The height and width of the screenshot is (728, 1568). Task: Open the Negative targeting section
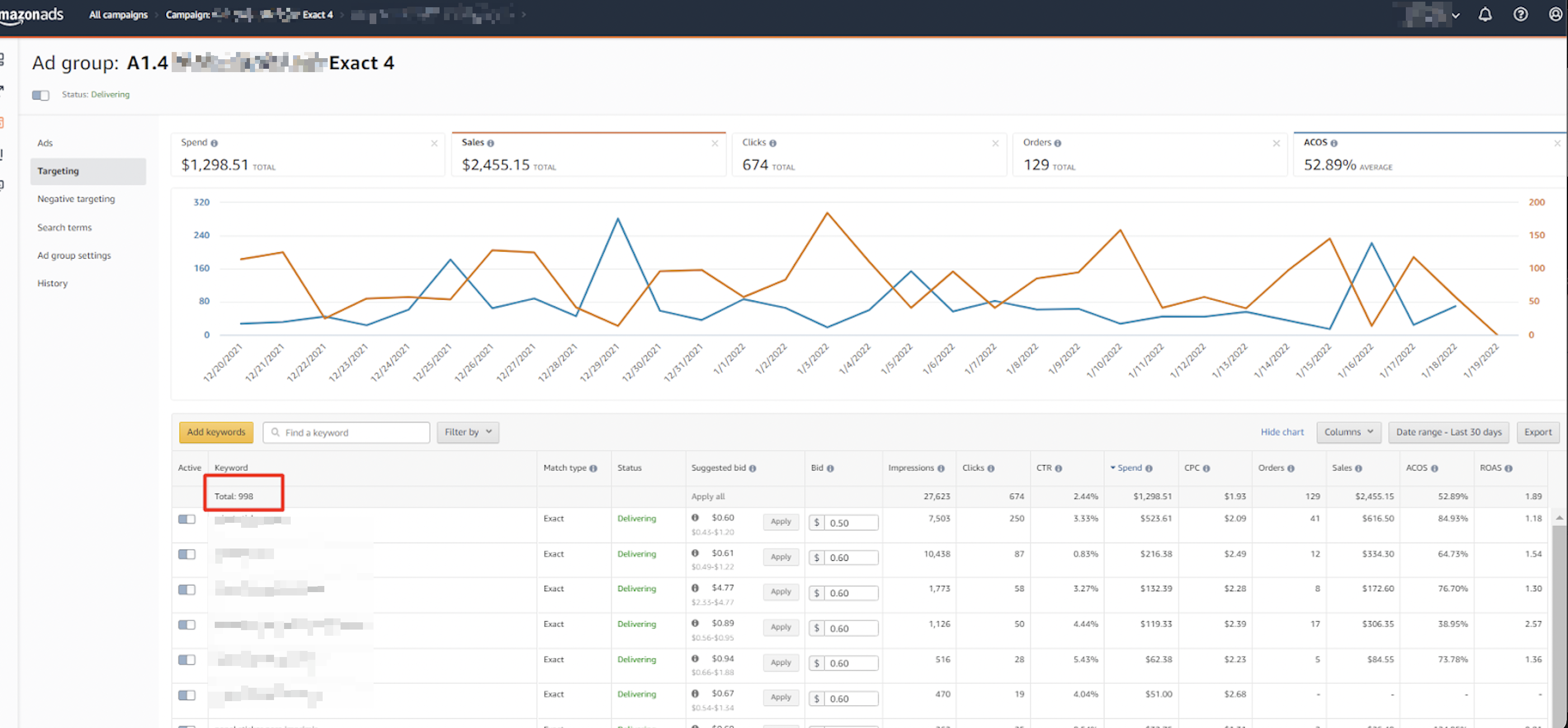point(75,198)
